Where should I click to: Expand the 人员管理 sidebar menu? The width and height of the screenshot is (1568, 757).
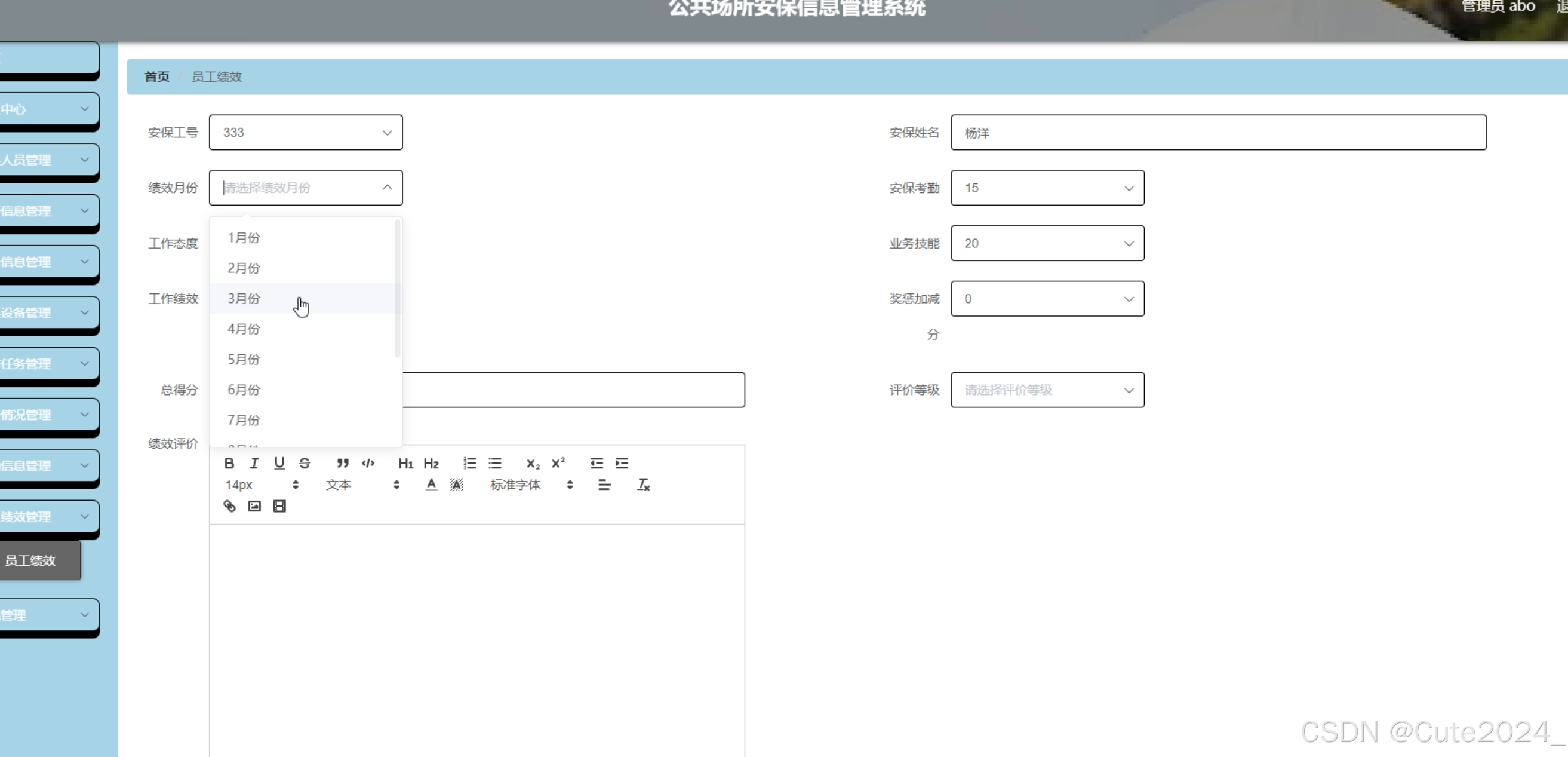[x=49, y=160]
